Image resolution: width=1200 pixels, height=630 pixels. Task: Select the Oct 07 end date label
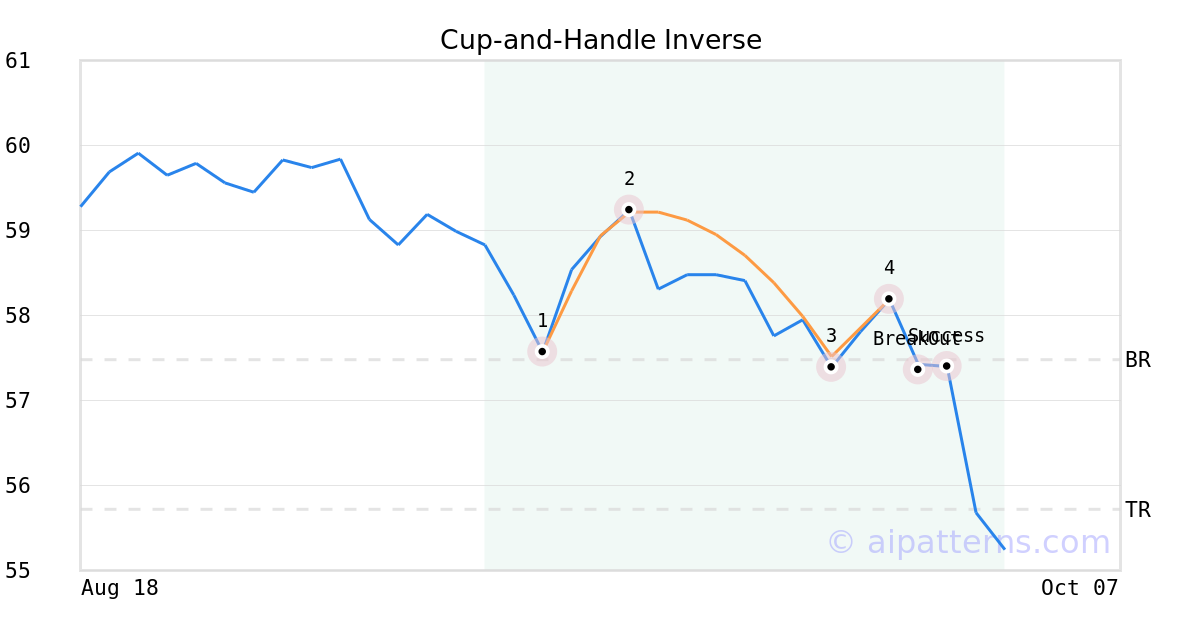point(1079,588)
